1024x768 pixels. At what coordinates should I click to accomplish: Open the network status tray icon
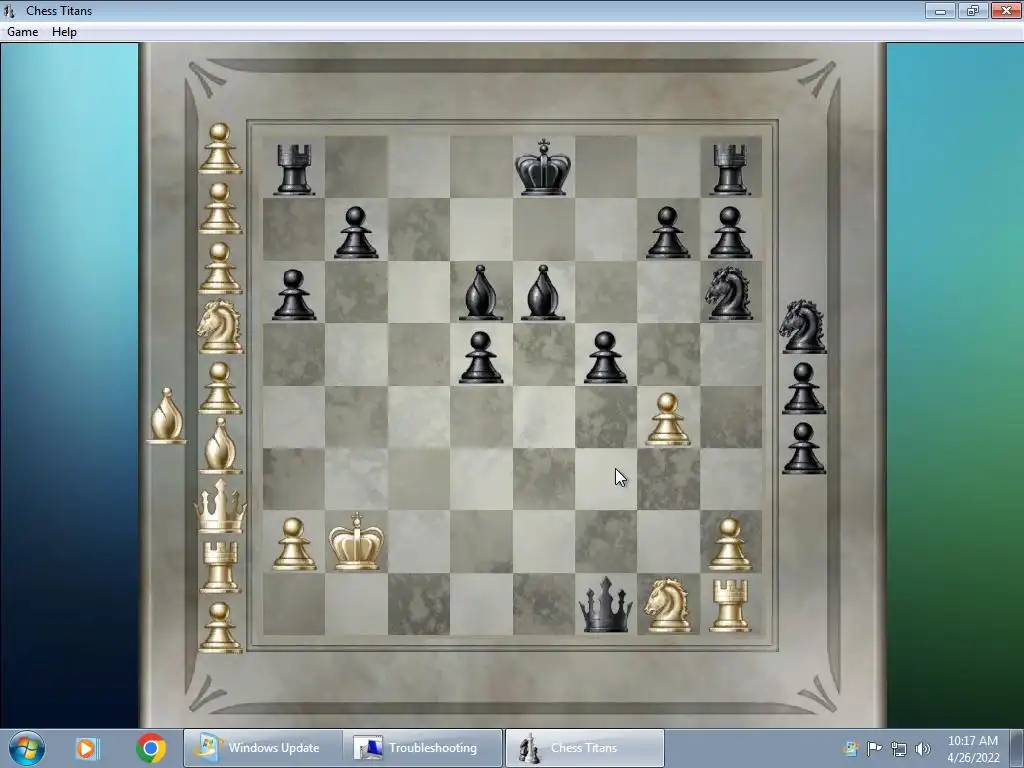(899, 748)
